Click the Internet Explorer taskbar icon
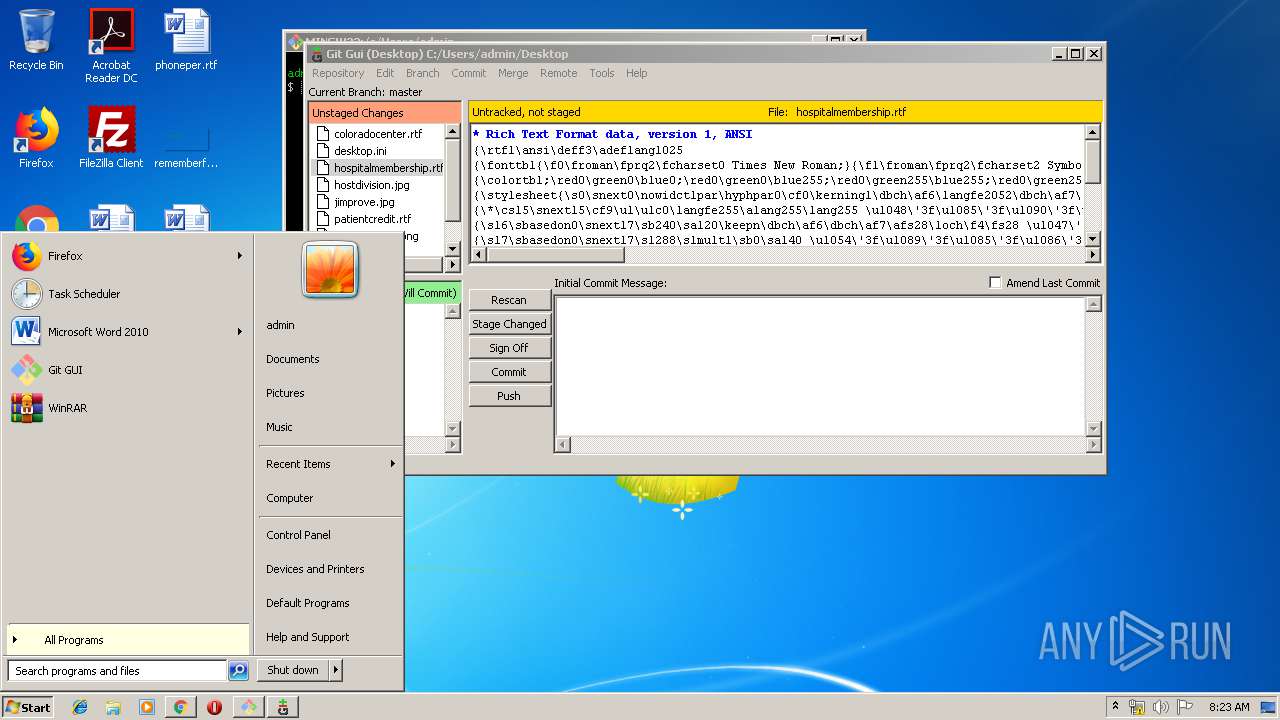This screenshot has height=720, width=1280. (80, 707)
